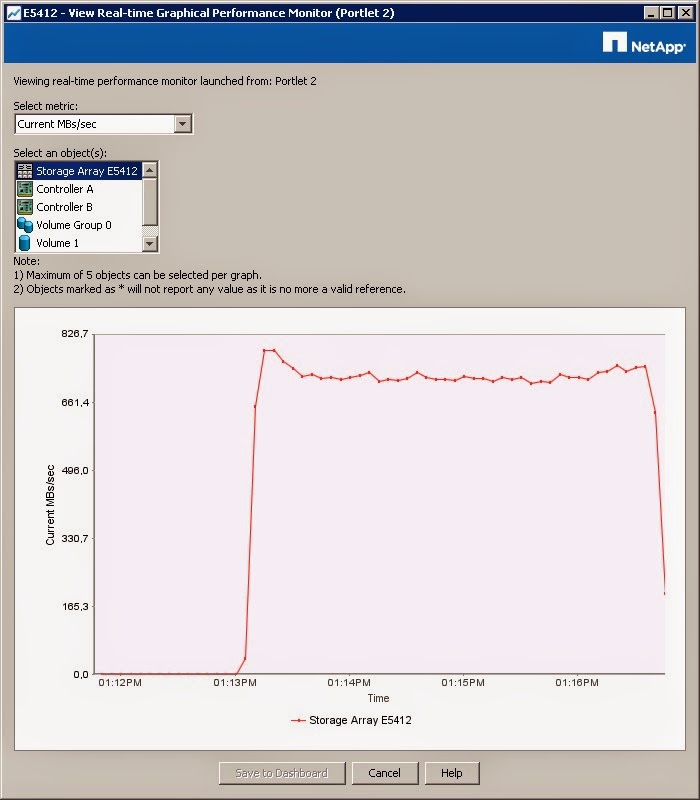Close the performance monitor window
The height and width of the screenshot is (800, 700).
click(685, 13)
